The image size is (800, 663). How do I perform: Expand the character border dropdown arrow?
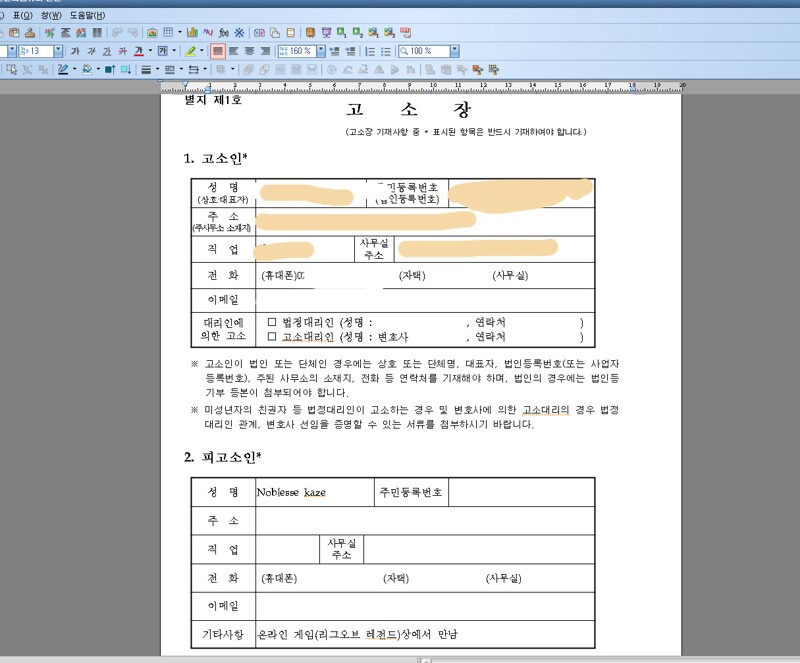174,51
